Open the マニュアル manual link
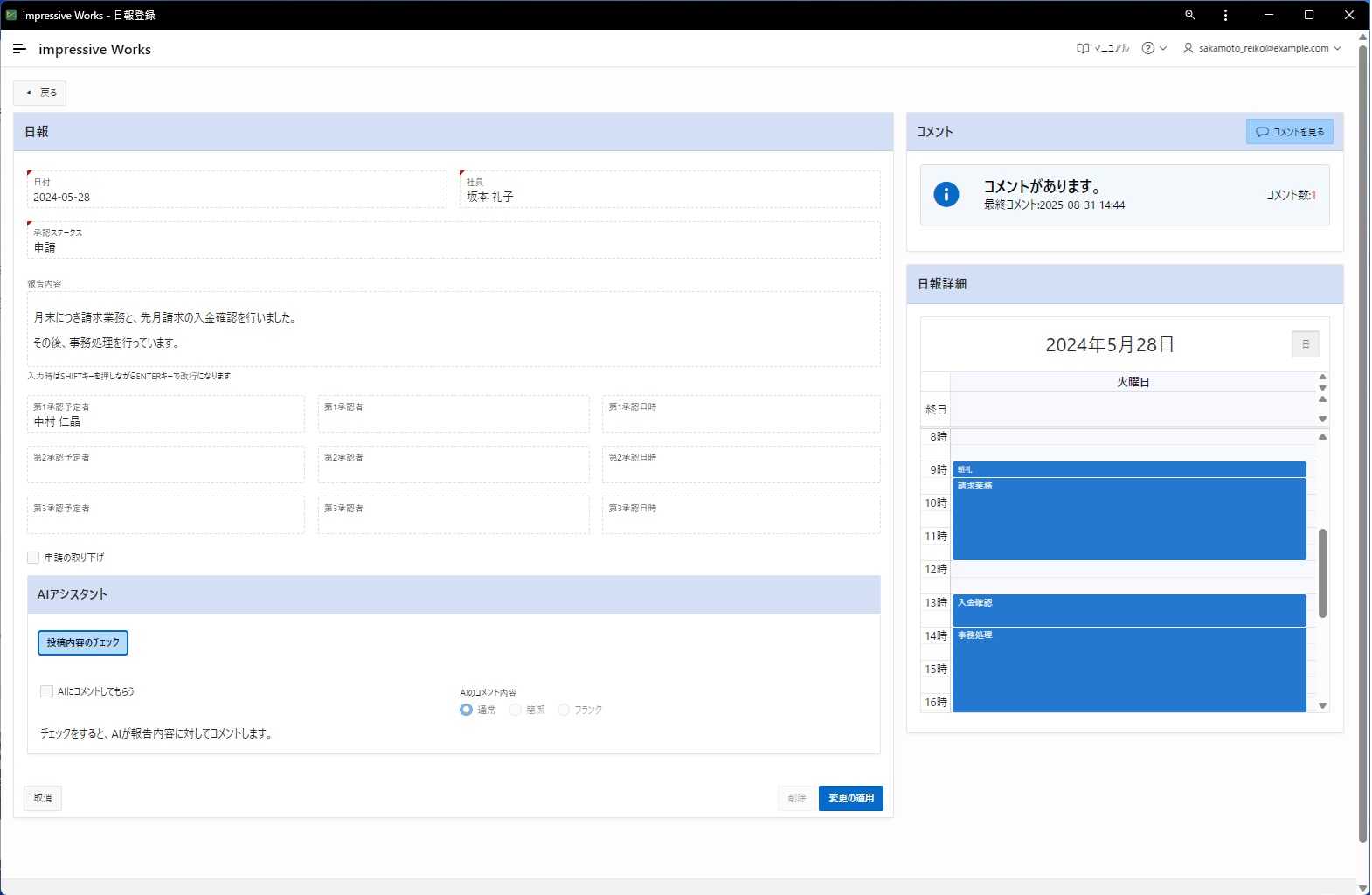This screenshot has width=1372, height=895. tap(1103, 48)
